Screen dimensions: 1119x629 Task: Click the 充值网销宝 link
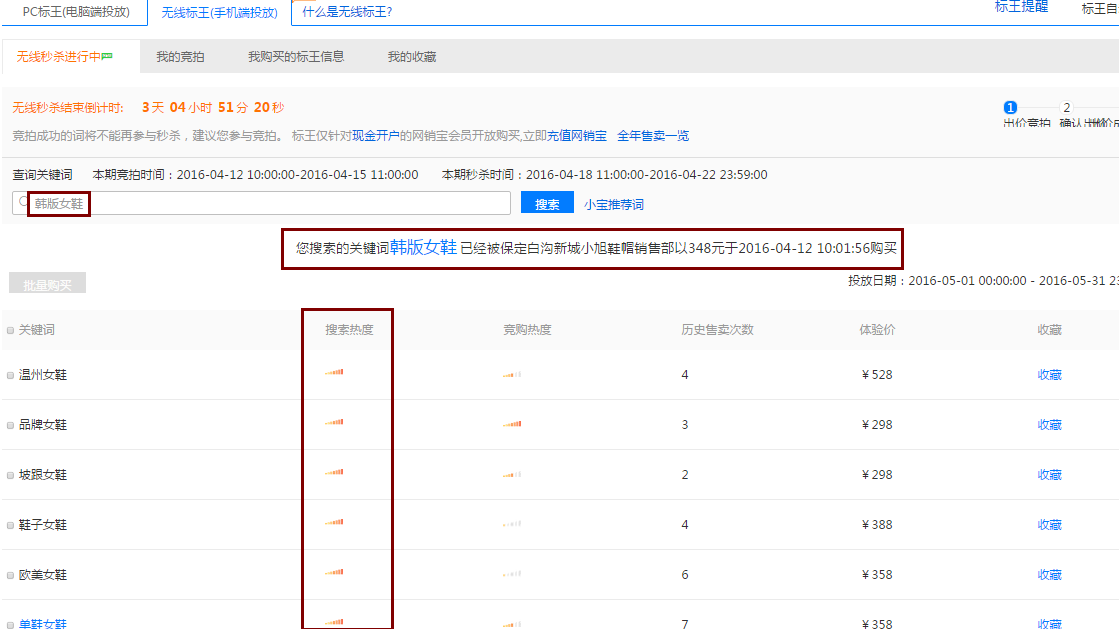577,136
